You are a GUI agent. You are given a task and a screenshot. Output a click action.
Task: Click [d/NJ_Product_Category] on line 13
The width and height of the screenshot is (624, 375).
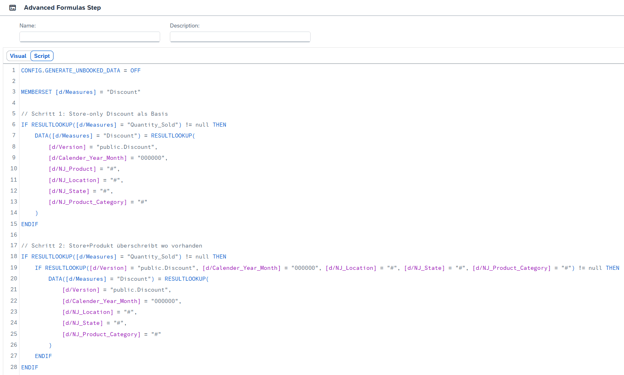tap(88, 202)
